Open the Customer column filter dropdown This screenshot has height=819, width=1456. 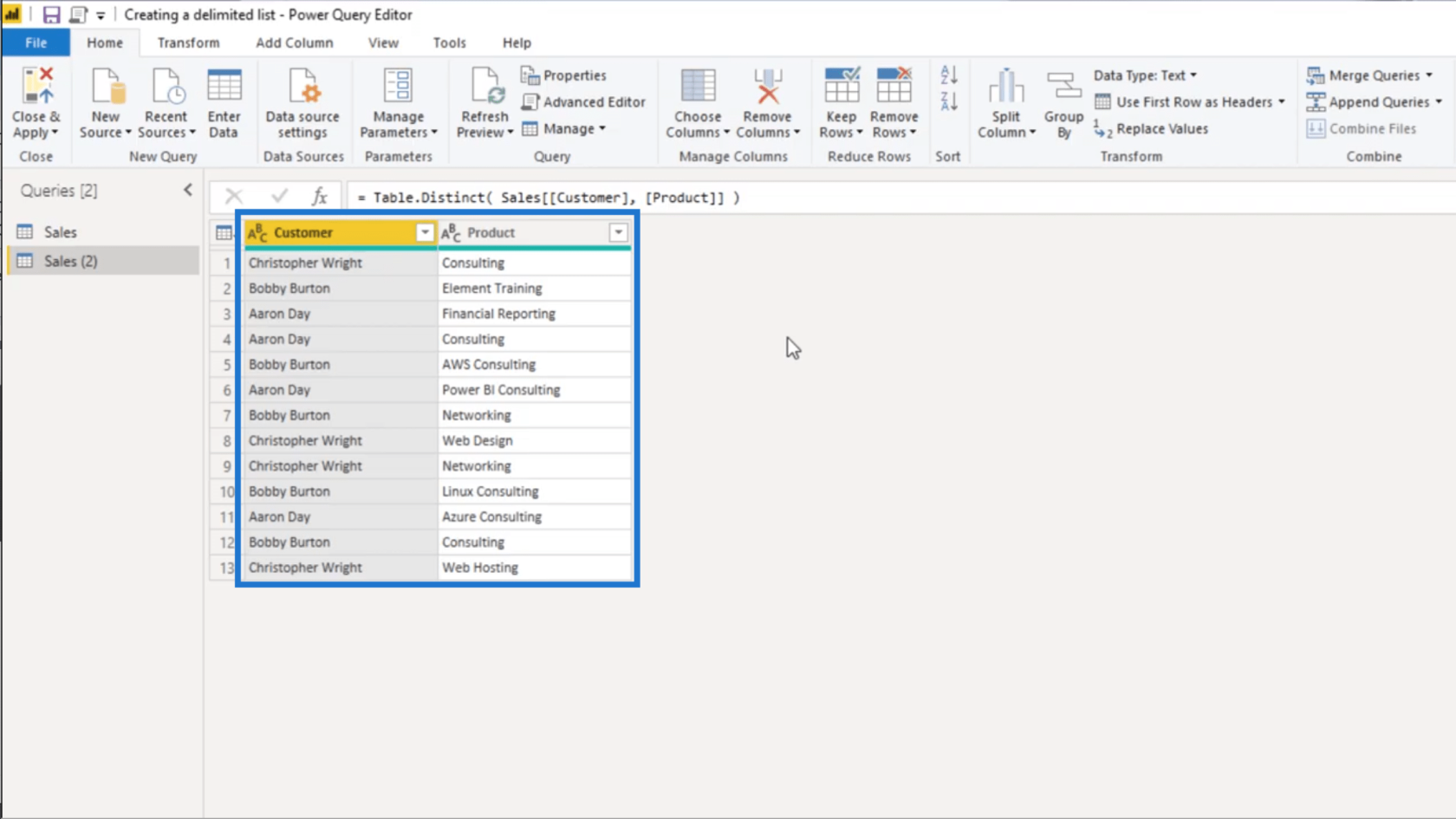(x=425, y=232)
